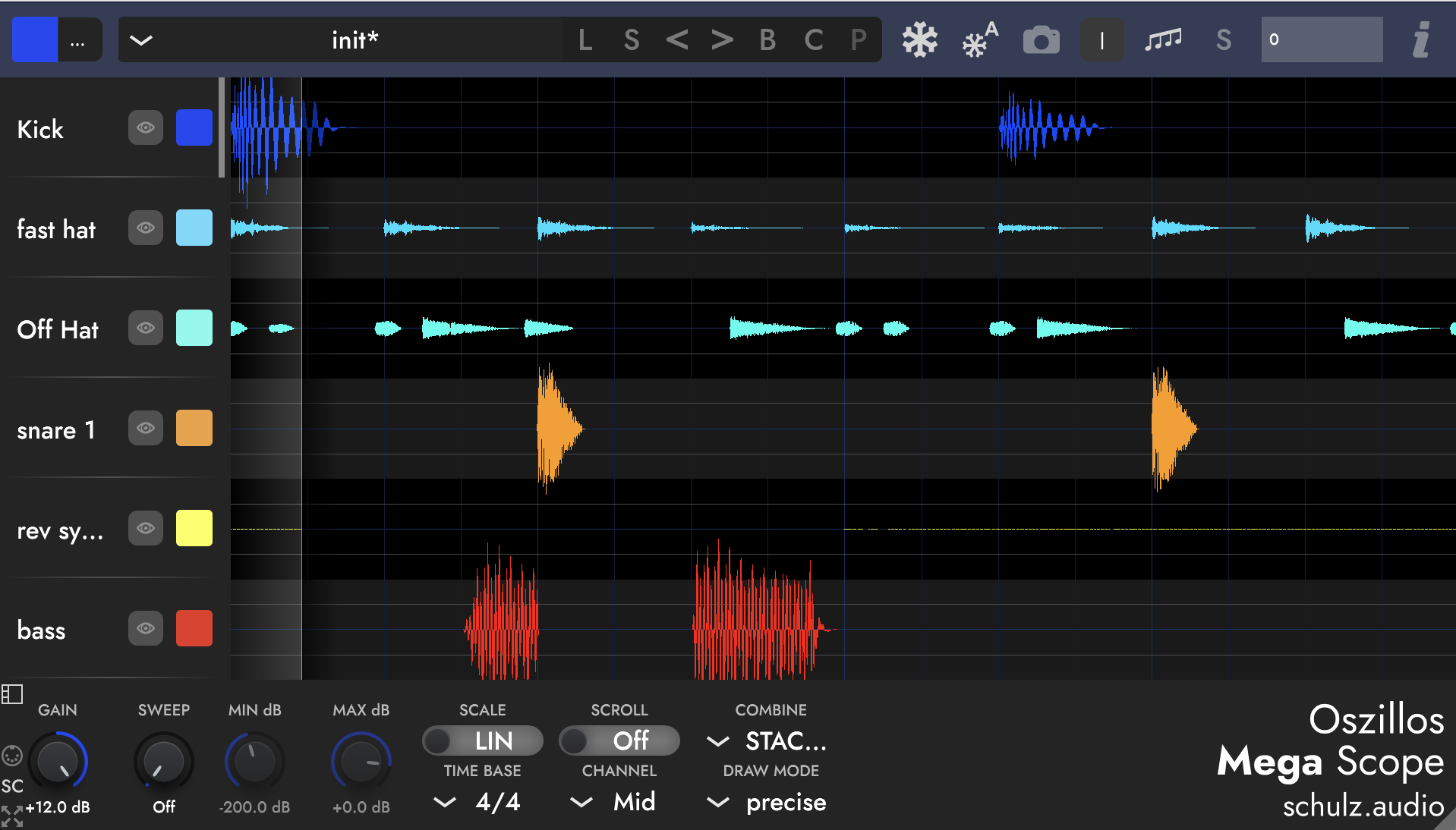The image size is (1456, 830).
Task: Open the TIME BASE 4/4 dropdown
Action: pyautogui.click(x=443, y=803)
